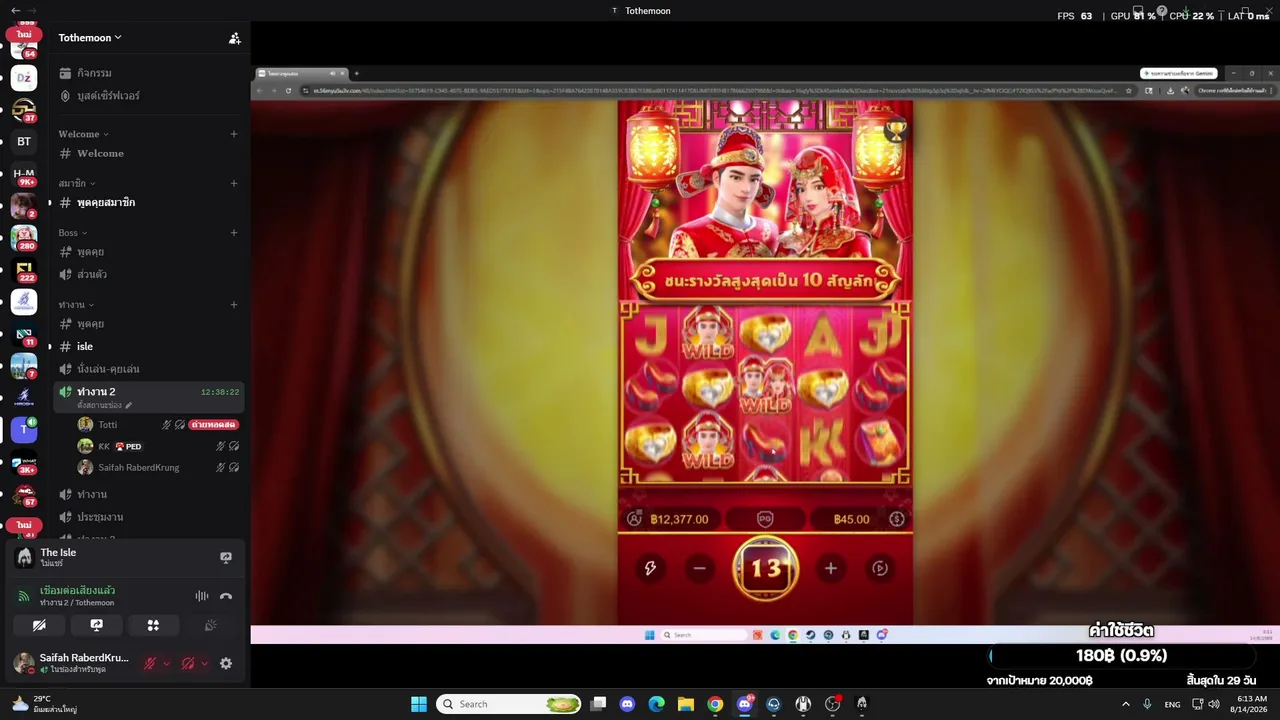Screen dimensions: 1280x720
Task: Open the Dz server icon
Action: 24,78
